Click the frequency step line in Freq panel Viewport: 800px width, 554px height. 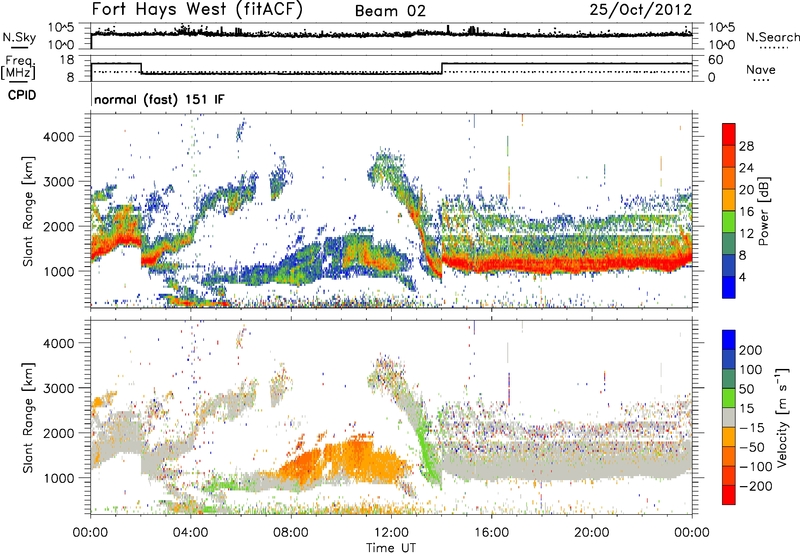click(391, 68)
